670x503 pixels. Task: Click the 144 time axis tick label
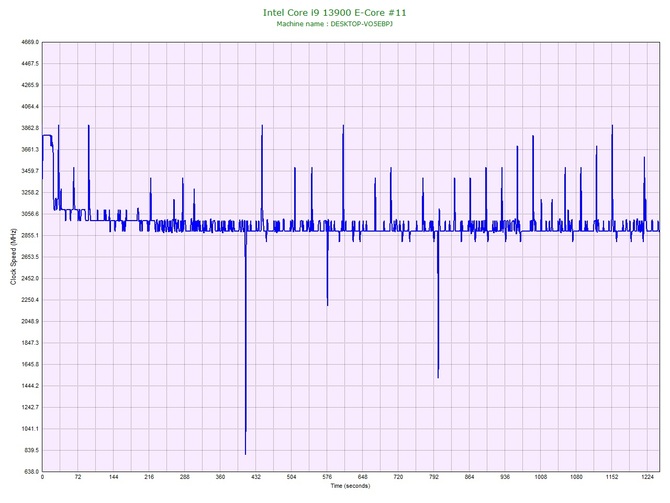(113, 477)
